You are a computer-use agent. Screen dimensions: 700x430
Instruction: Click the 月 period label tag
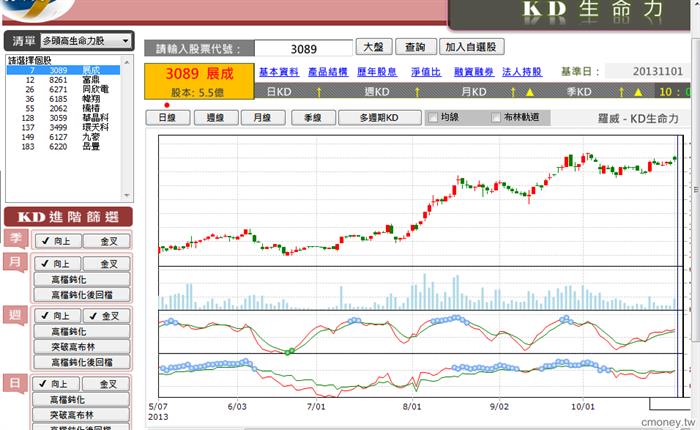15,262
